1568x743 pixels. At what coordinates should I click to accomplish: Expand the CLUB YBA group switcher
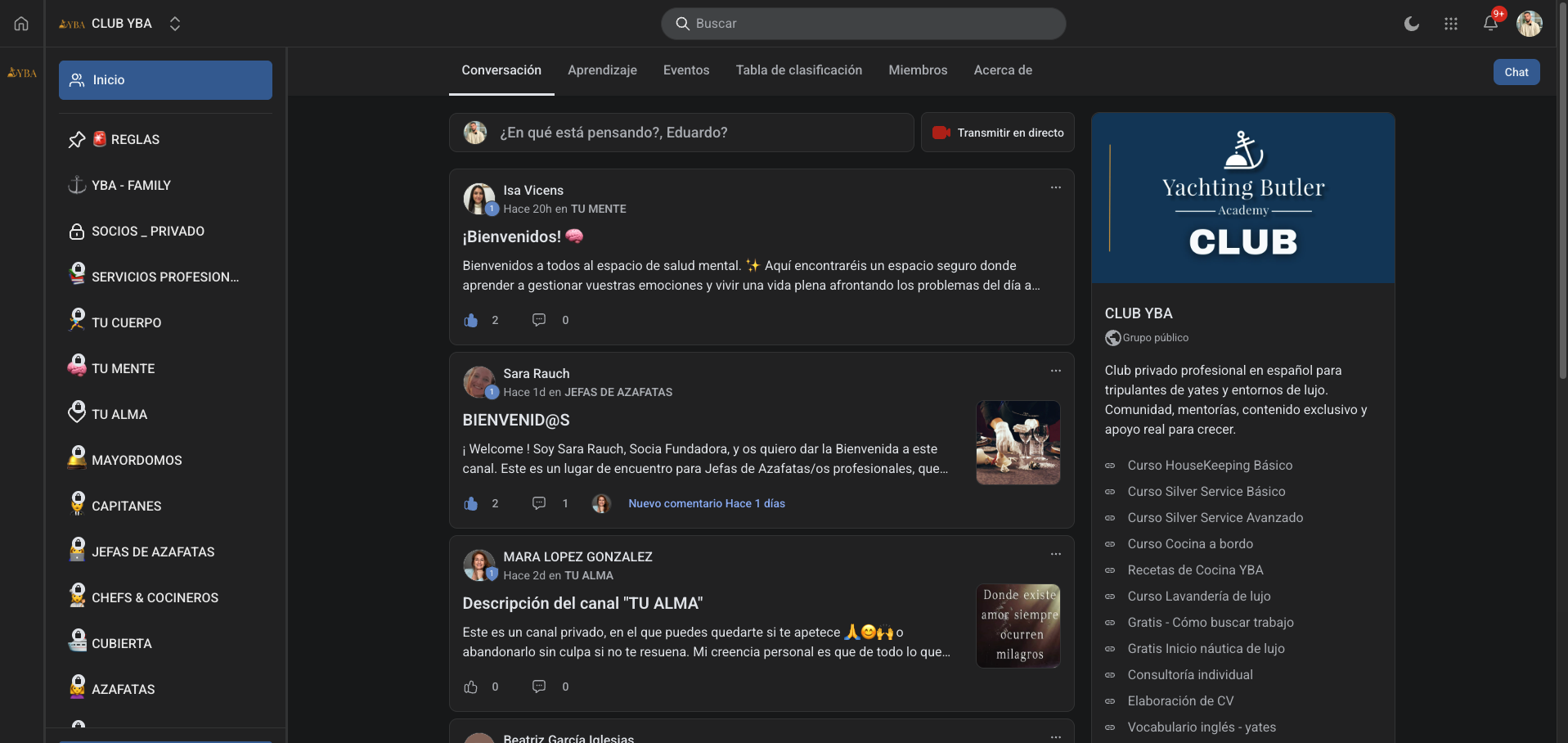pyautogui.click(x=174, y=24)
